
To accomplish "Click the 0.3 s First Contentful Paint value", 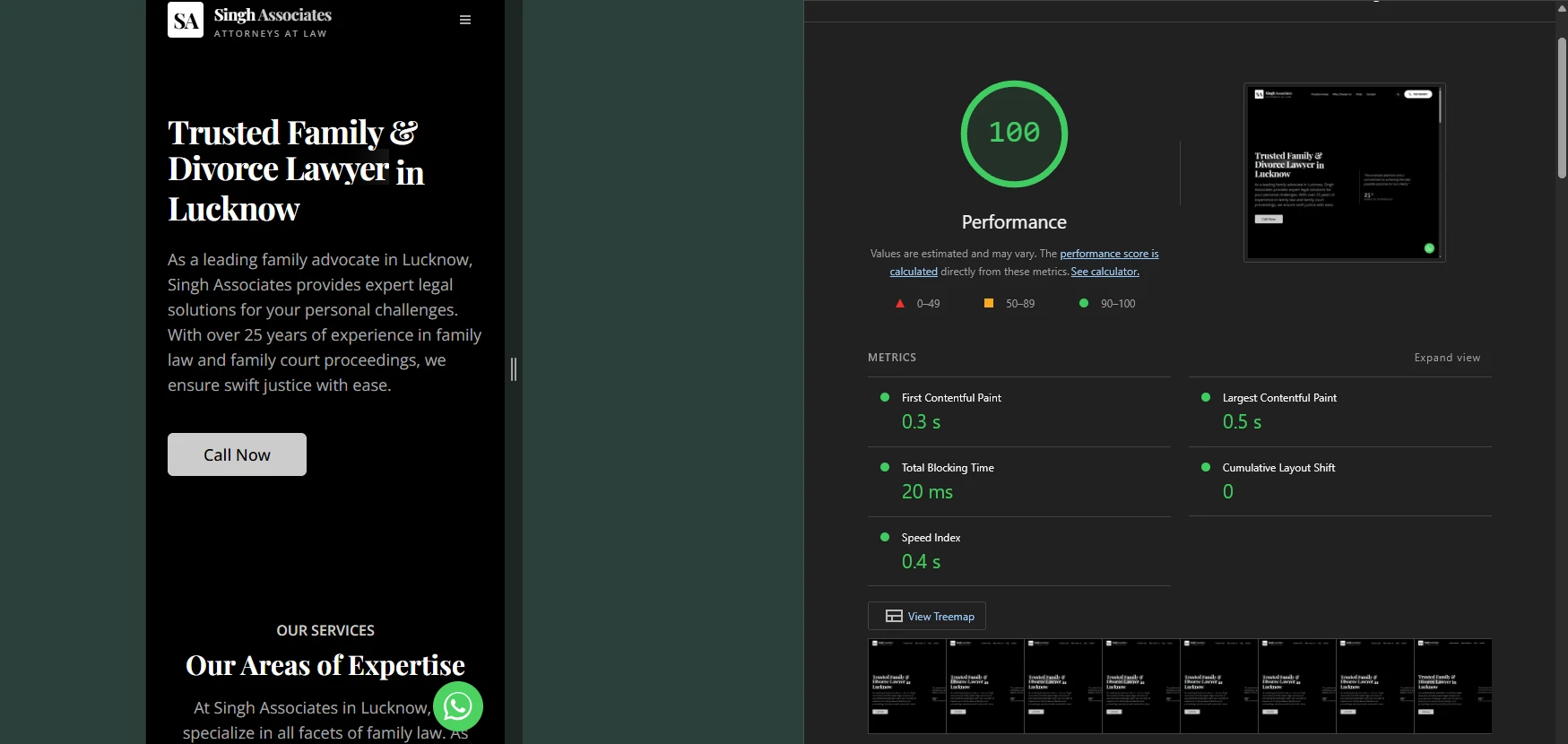I will [x=921, y=422].
